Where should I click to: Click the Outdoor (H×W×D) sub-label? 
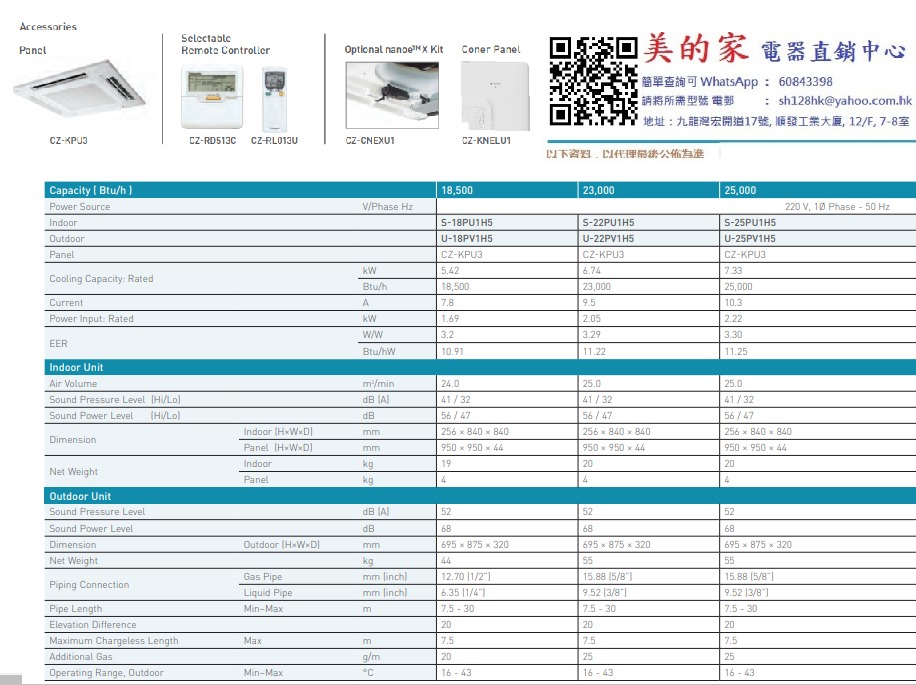coord(282,545)
